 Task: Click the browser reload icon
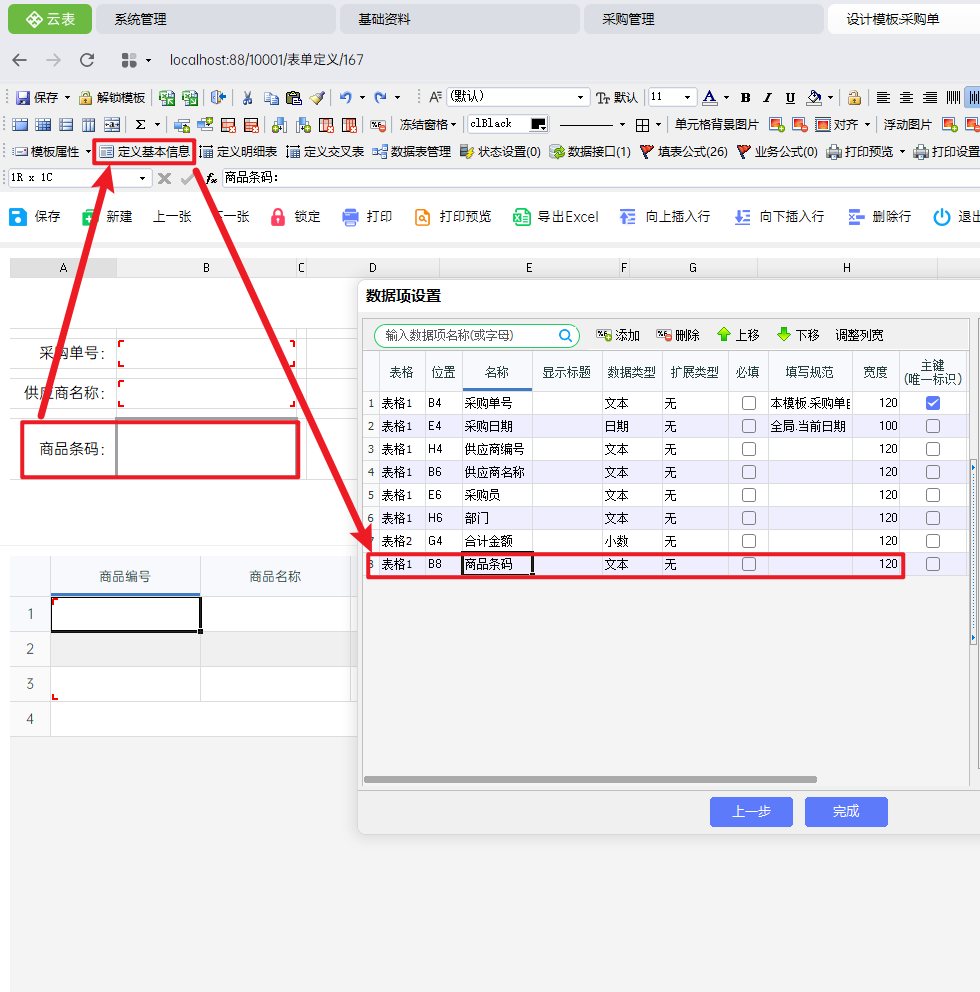[87, 60]
